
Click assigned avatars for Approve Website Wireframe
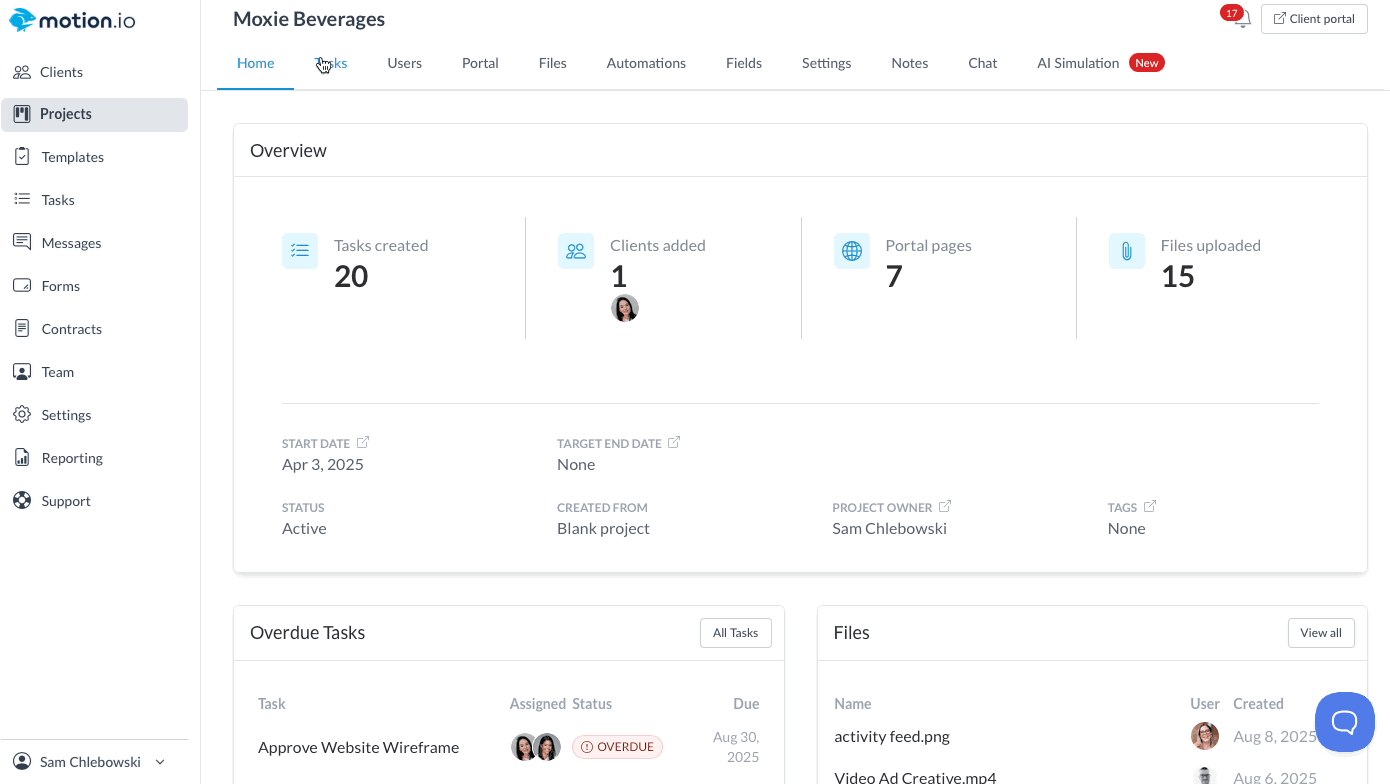pyautogui.click(x=536, y=747)
